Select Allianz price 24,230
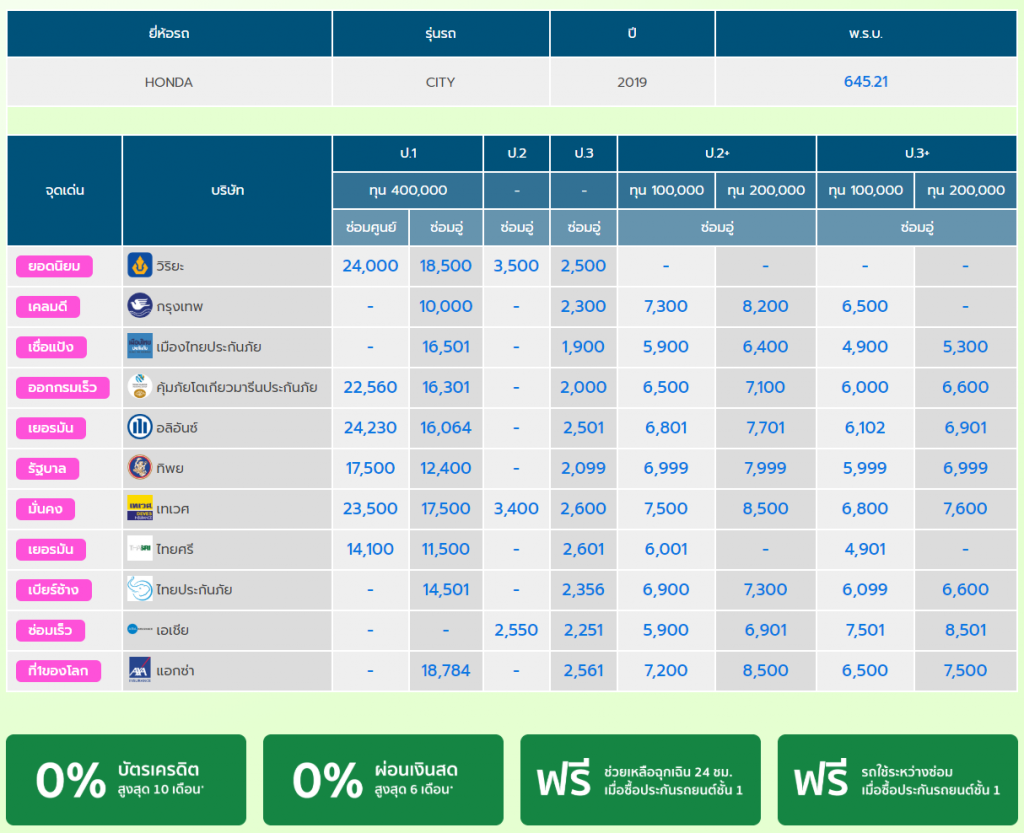Viewport: 1024px width, 833px height. 370,428
